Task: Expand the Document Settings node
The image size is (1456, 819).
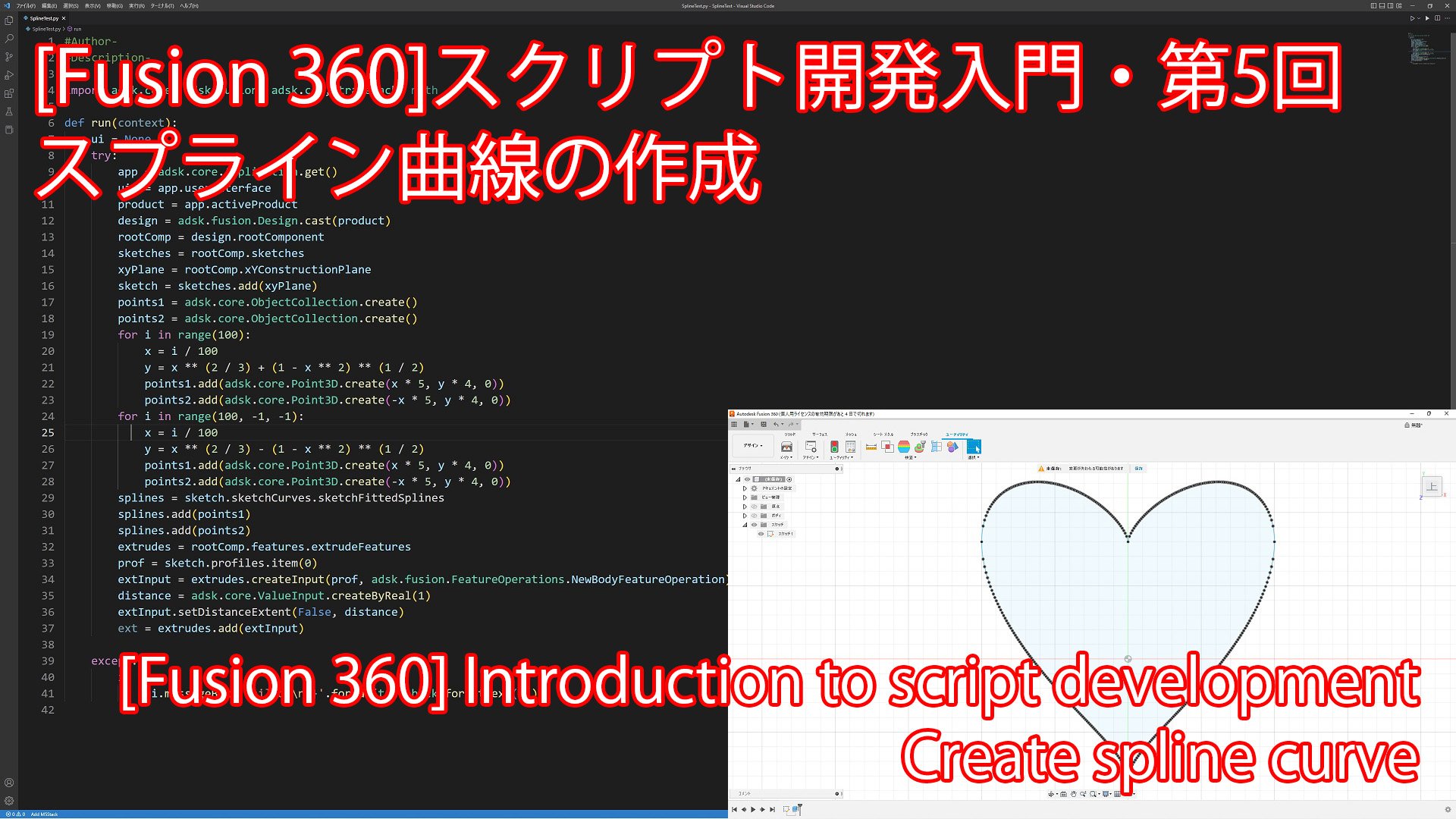Action: click(x=745, y=488)
